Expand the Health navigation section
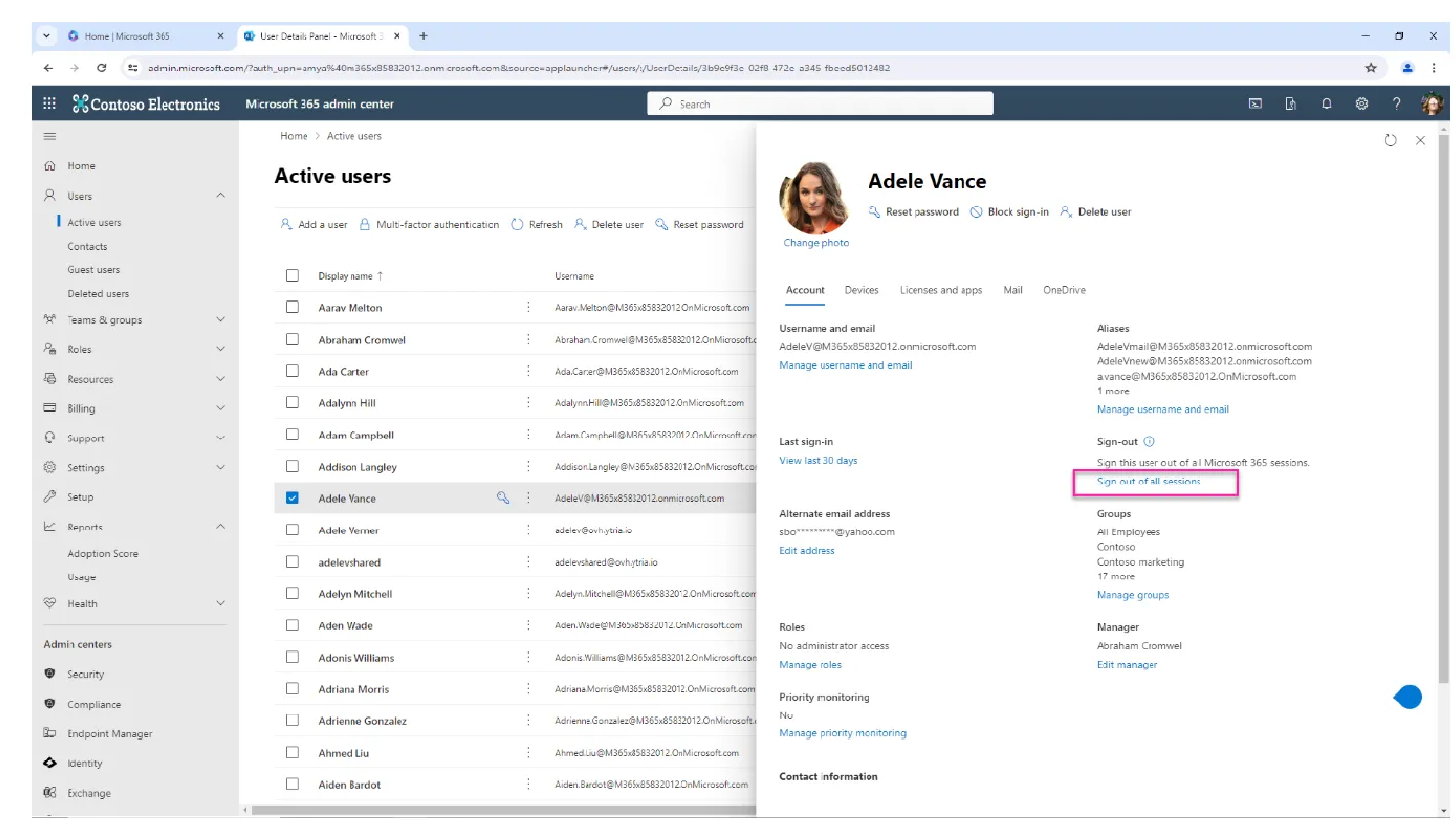This screenshot has height=829, width=1456. (x=221, y=603)
